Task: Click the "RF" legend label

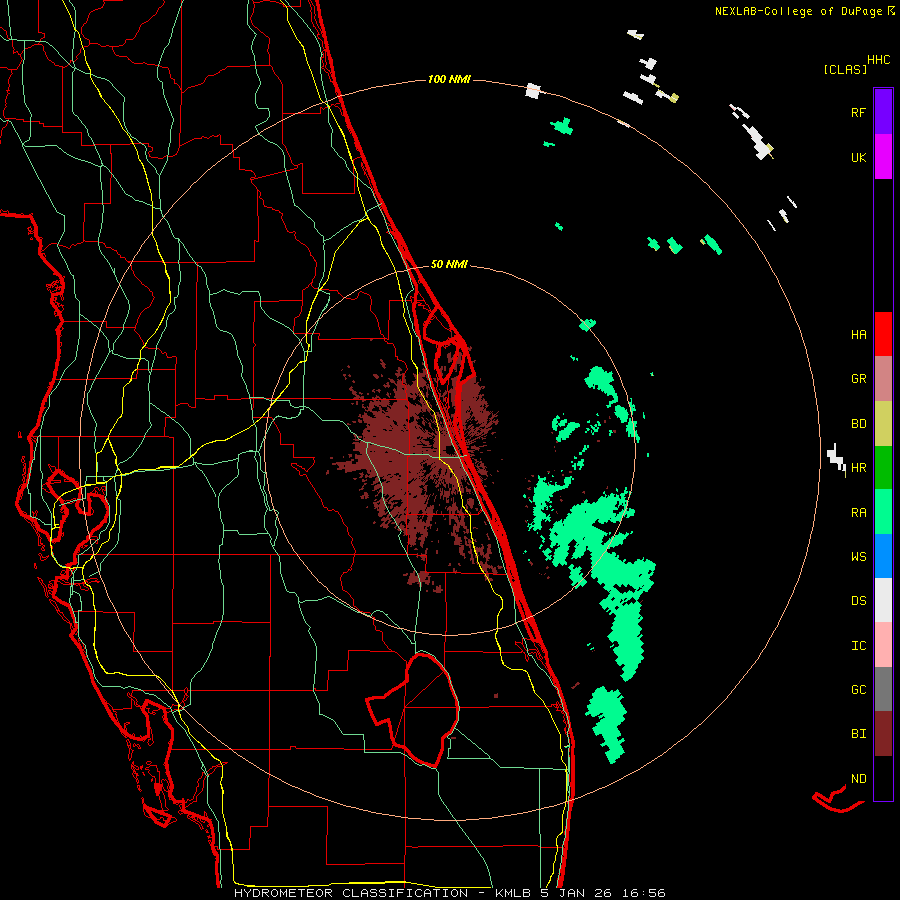Action: pyautogui.click(x=858, y=112)
